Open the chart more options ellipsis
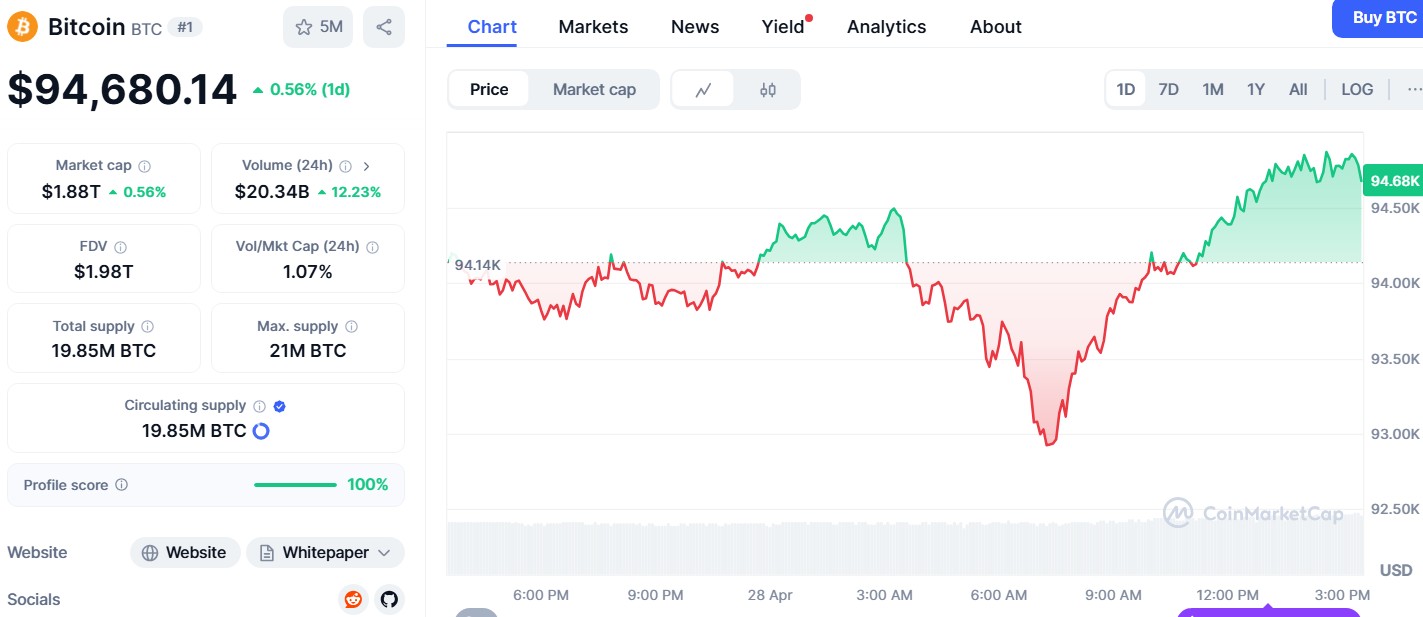 pos(1414,90)
